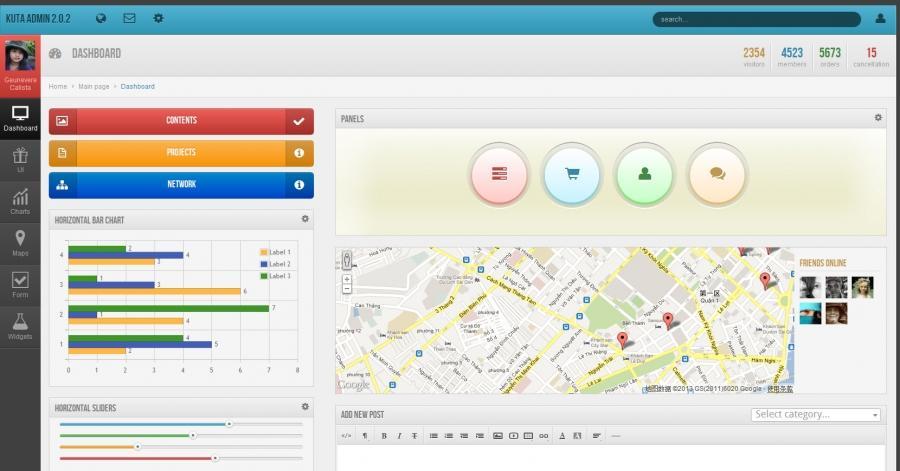Screen dimensions: 900x471
Task: Open Form in the sidebar
Action: pos(20,286)
